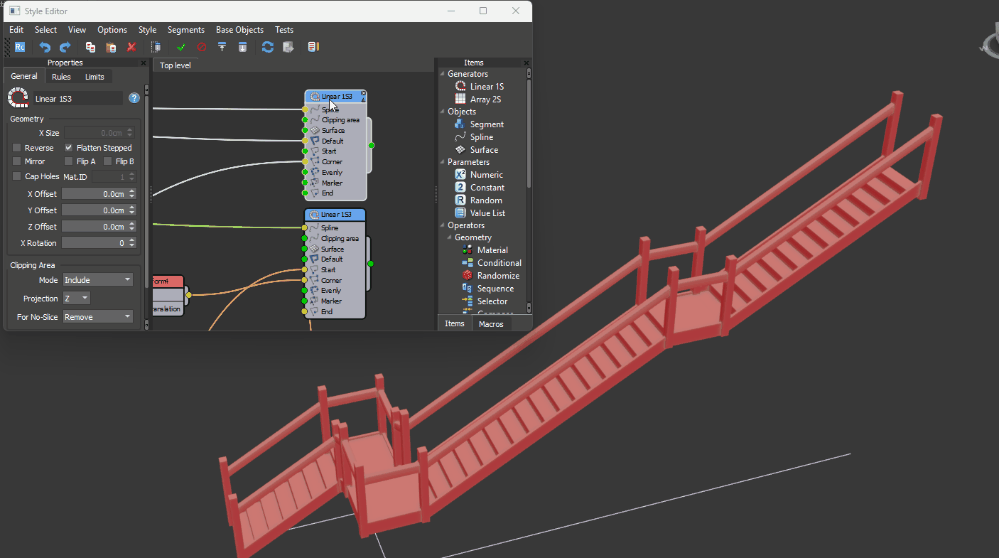Click the red X delete icon
Viewport: 999px width, 558px height.
point(131,47)
